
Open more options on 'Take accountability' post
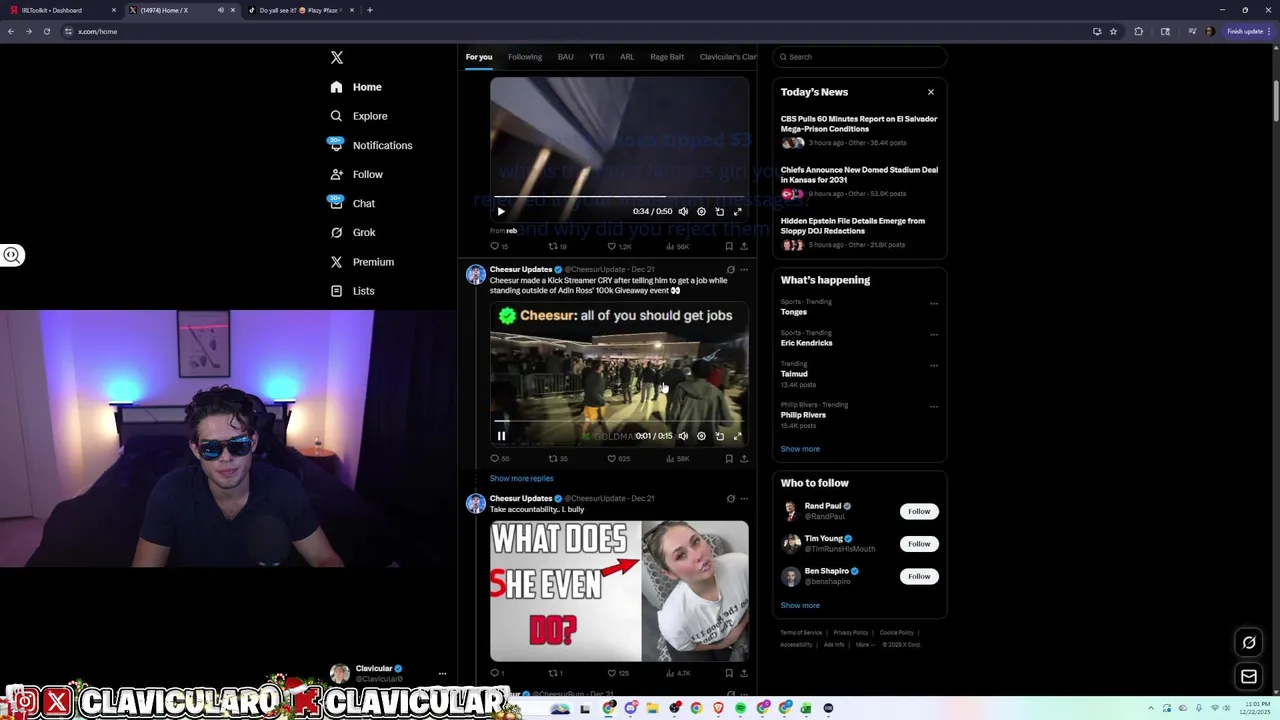pyautogui.click(x=744, y=498)
